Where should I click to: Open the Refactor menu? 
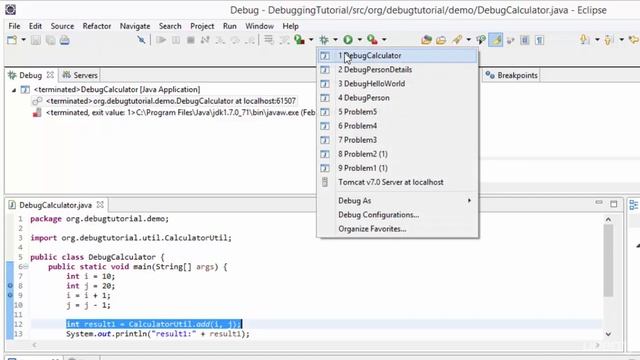[x=97, y=26]
